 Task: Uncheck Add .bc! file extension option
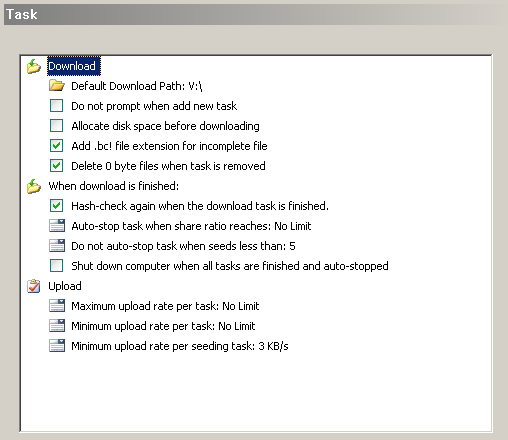pos(56,146)
